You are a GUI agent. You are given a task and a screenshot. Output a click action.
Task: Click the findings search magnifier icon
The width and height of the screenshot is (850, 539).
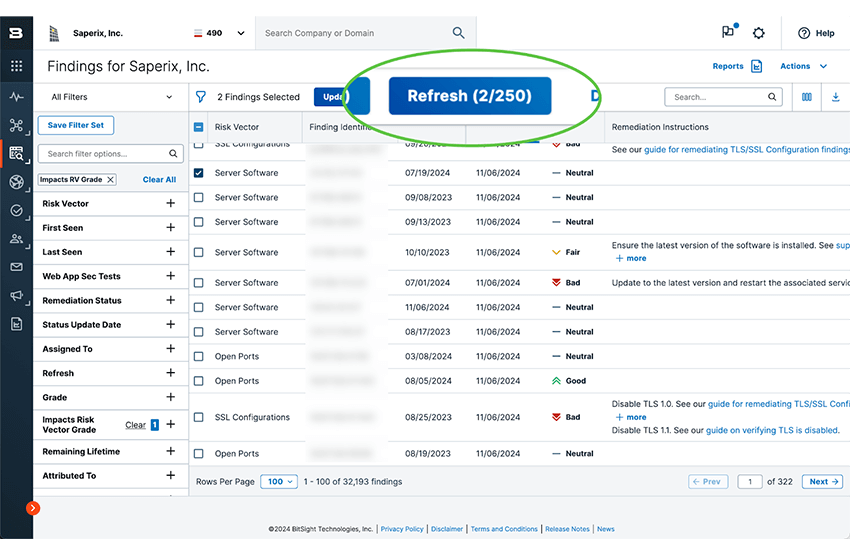click(x=771, y=97)
